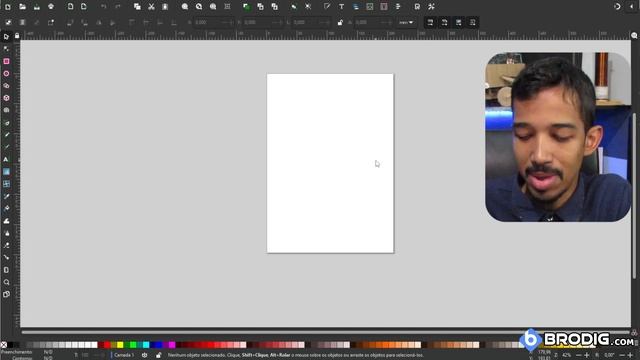Select the Zoom magnifier tool
The height and width of the screenshot is (360, 640).
point(6,282)
